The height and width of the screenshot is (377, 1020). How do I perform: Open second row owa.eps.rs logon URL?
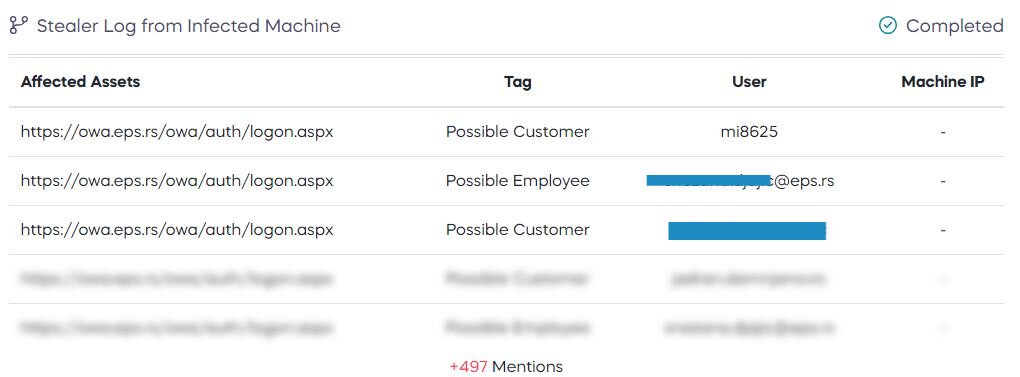[177, 181]
